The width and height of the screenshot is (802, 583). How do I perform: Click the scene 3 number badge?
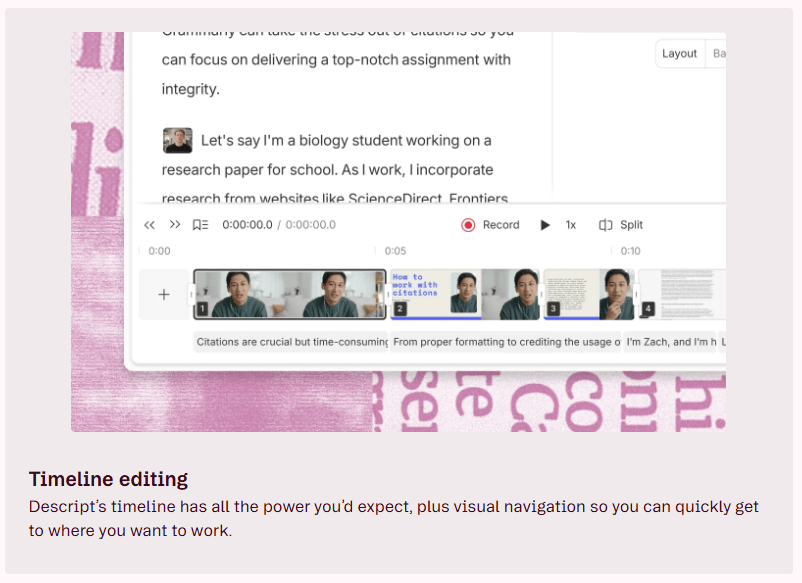[553, 309]
